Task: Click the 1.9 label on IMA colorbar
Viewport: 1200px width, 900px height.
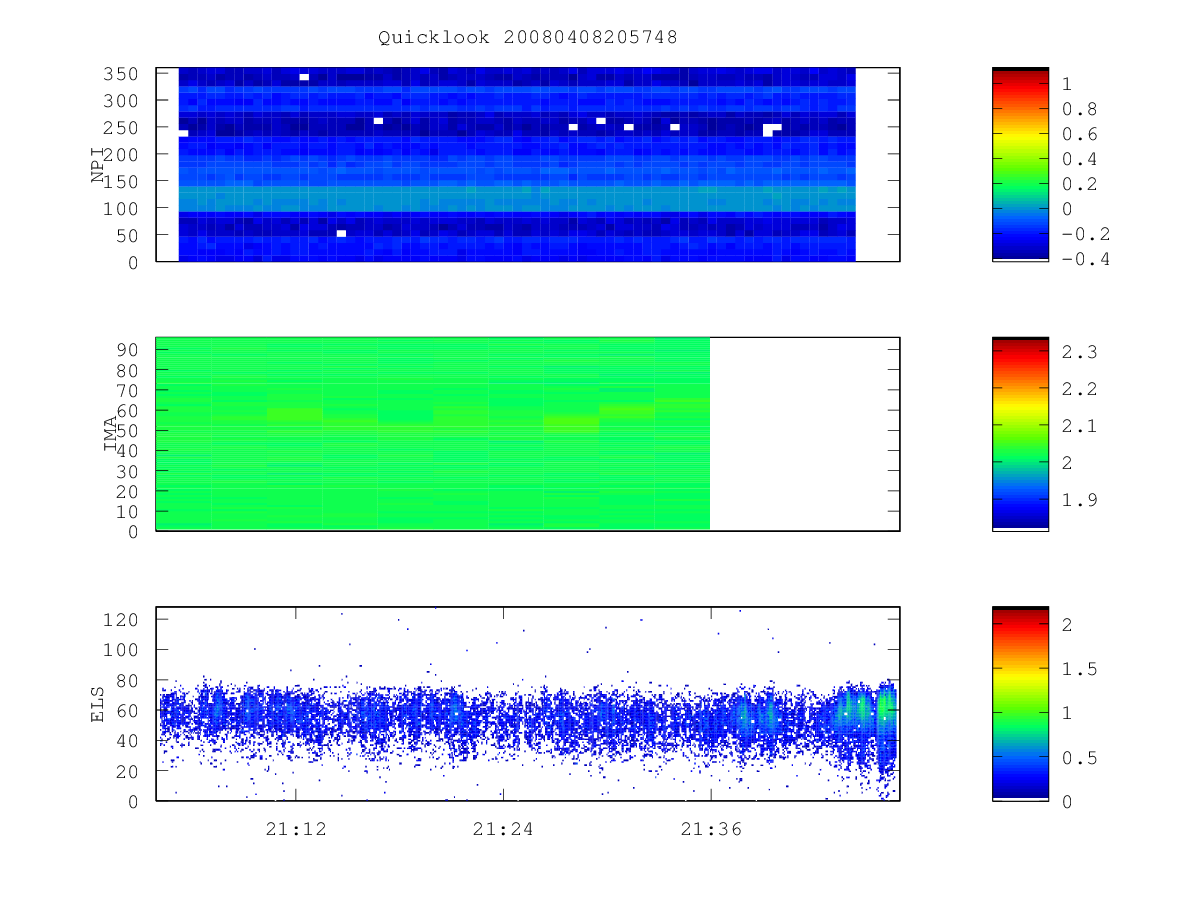Action: (1078, 500)
